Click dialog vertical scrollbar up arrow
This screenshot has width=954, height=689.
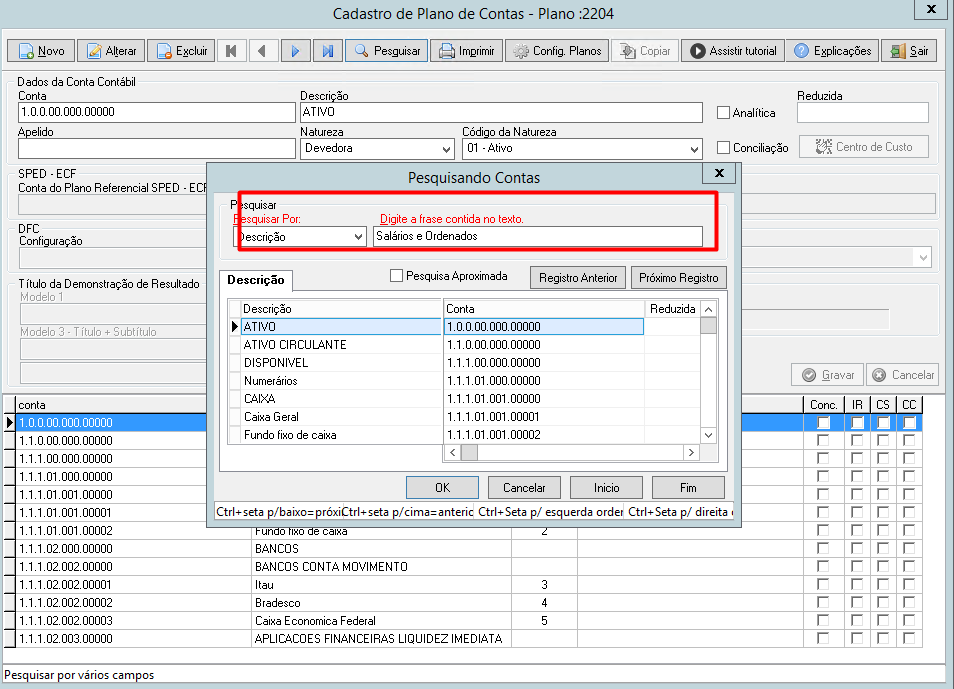pos(708,309)
